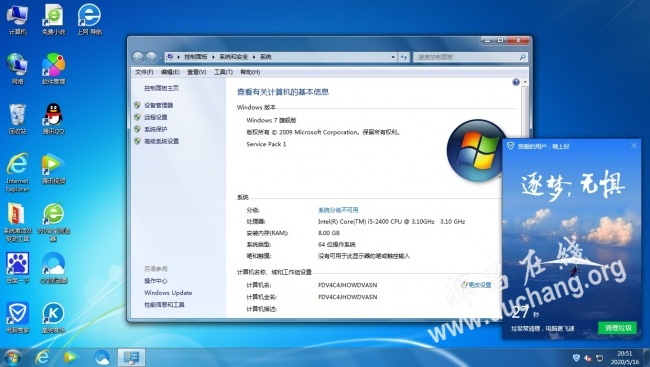The width and height of the screenshot is (650, 367).
Task: Open the Windows Update link
Action: 168,293
